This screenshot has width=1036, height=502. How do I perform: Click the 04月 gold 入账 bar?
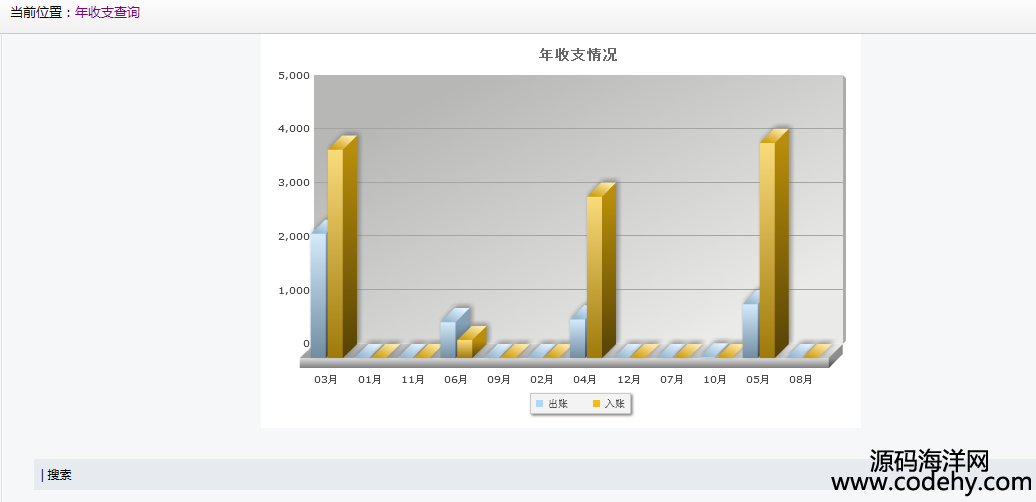click(x=601, y=271)
